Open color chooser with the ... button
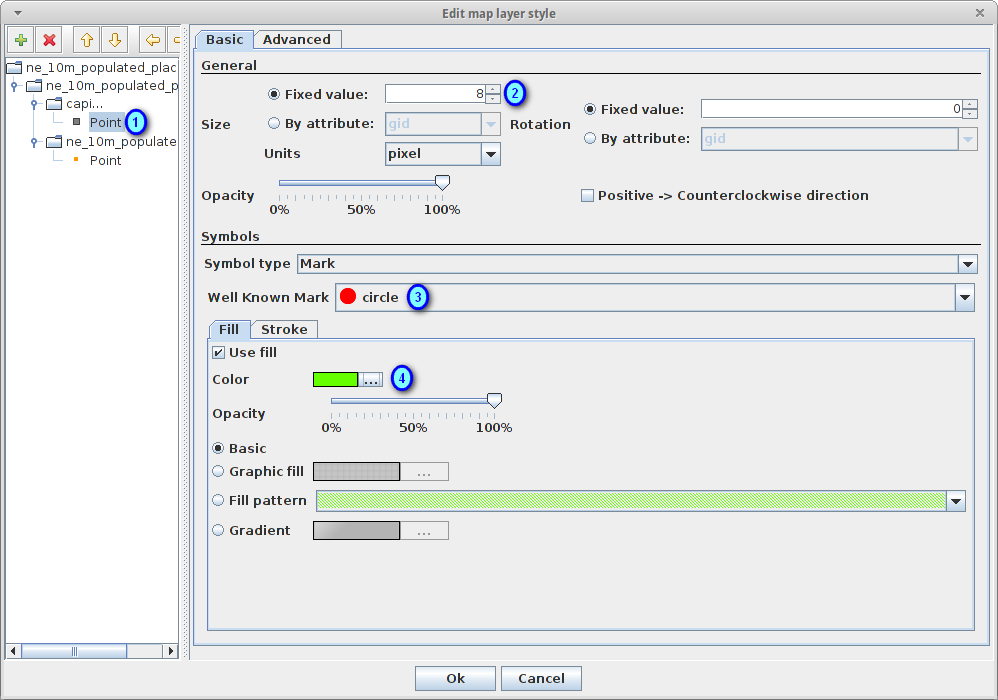The image size is (998, 700). [x=370, y=380]
